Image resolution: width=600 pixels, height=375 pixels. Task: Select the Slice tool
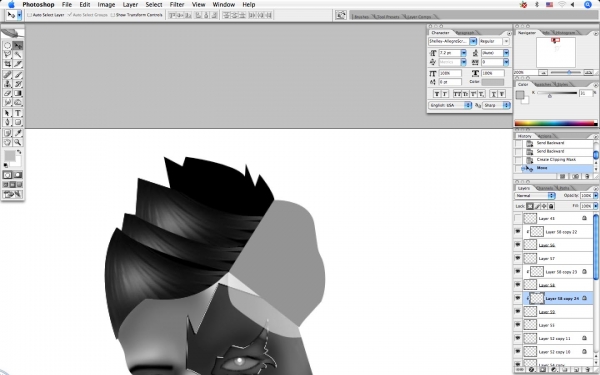[x=18, y=64]
